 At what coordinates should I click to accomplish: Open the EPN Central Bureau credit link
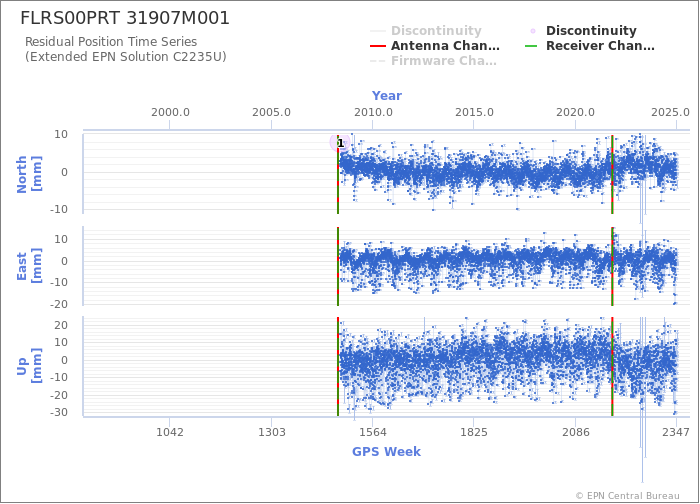[x=628, y=496]
